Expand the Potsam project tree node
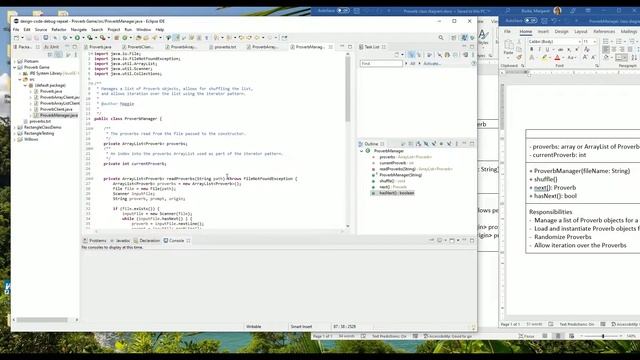The height and width of the screenshot is (360, 640). point(15,61)
